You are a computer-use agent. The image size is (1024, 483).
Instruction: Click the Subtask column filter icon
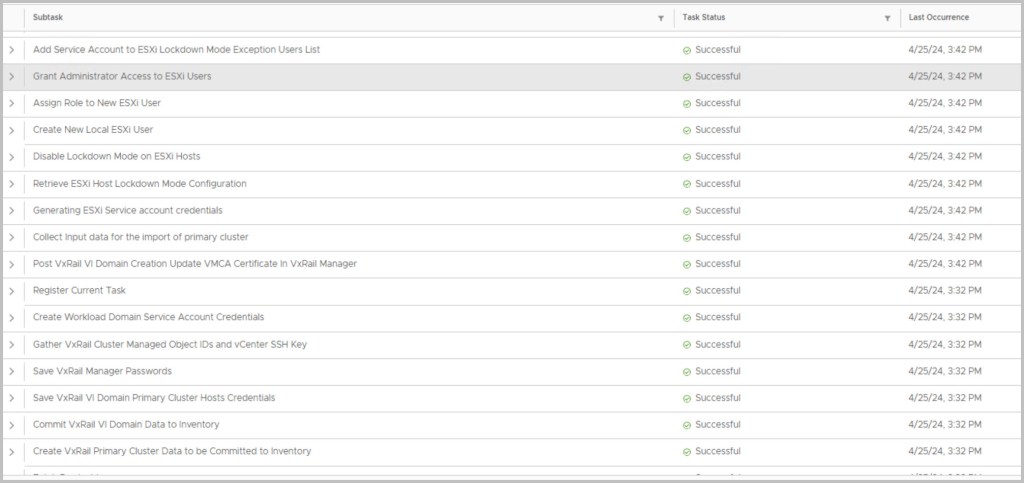pyautogui.click(x=660, y=18)
